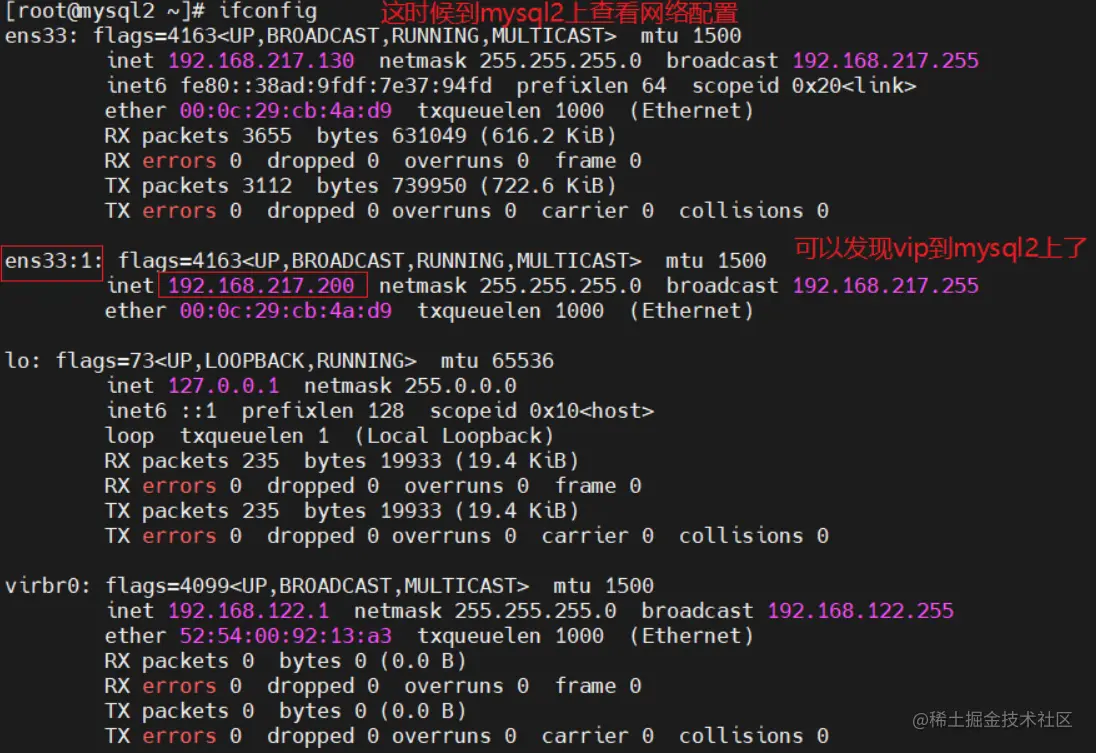
Task: Click the flags=73<UP,LOOPBACK,RUNNING> text
Action: pyautogui.click(x=236, y=361)
